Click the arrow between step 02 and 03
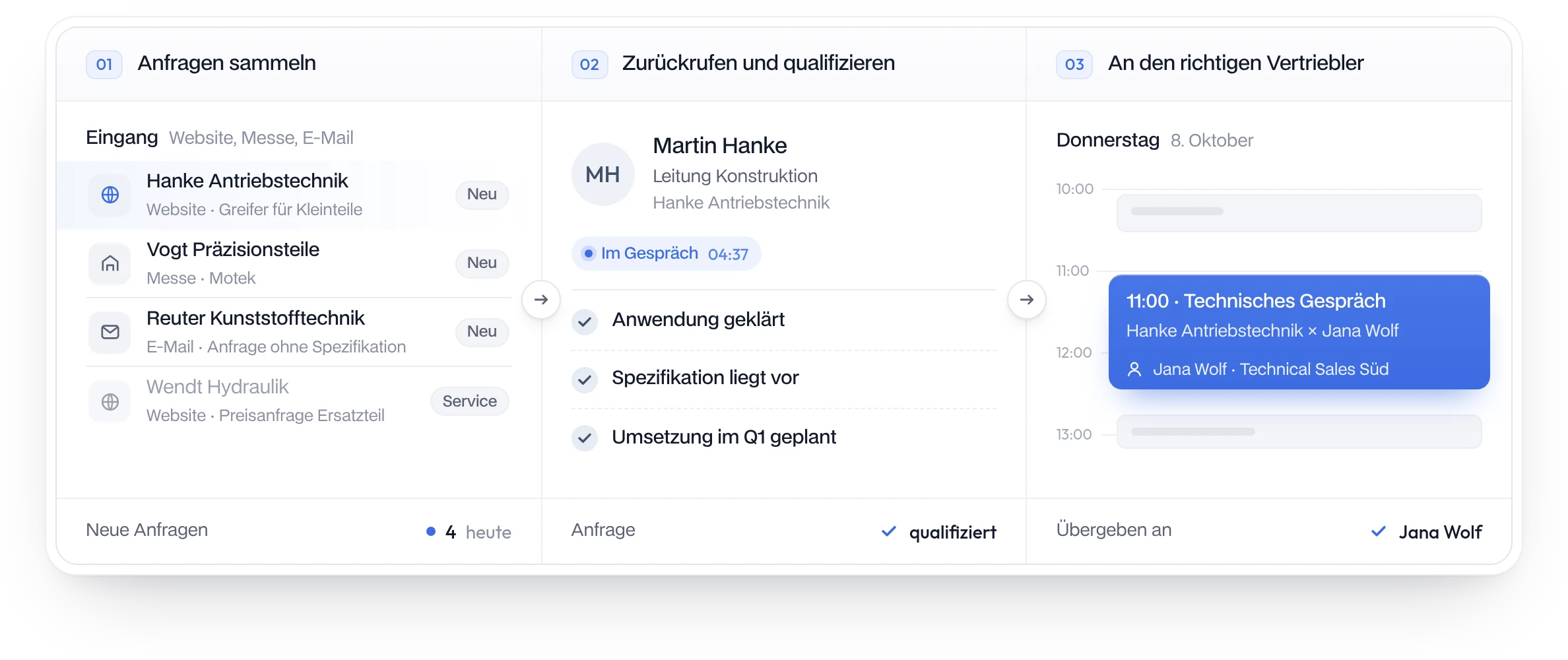The height and width of the screenshot is (660, 1568). click(x=1027, y=300)
